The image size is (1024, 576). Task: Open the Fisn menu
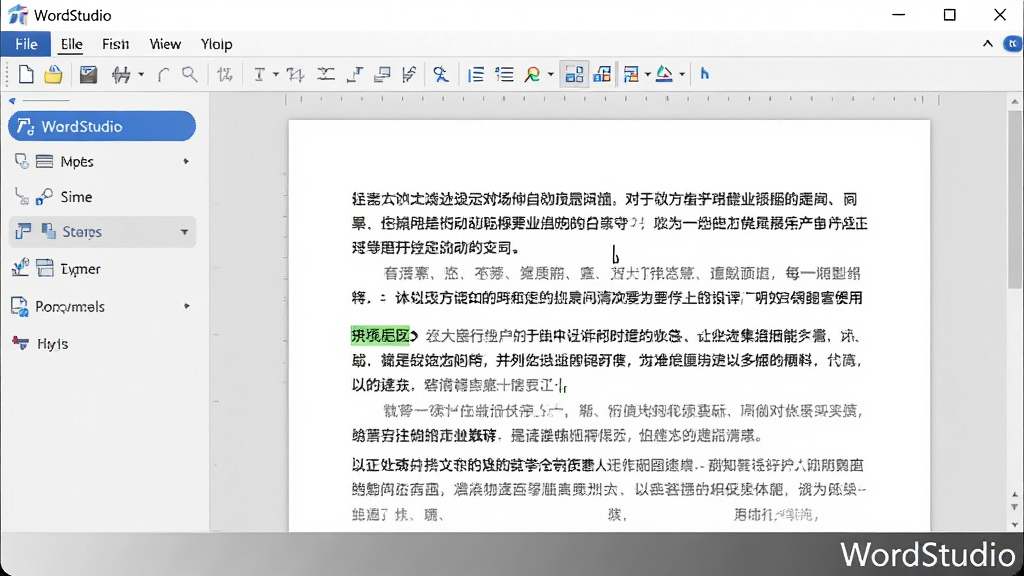(116, 44)
